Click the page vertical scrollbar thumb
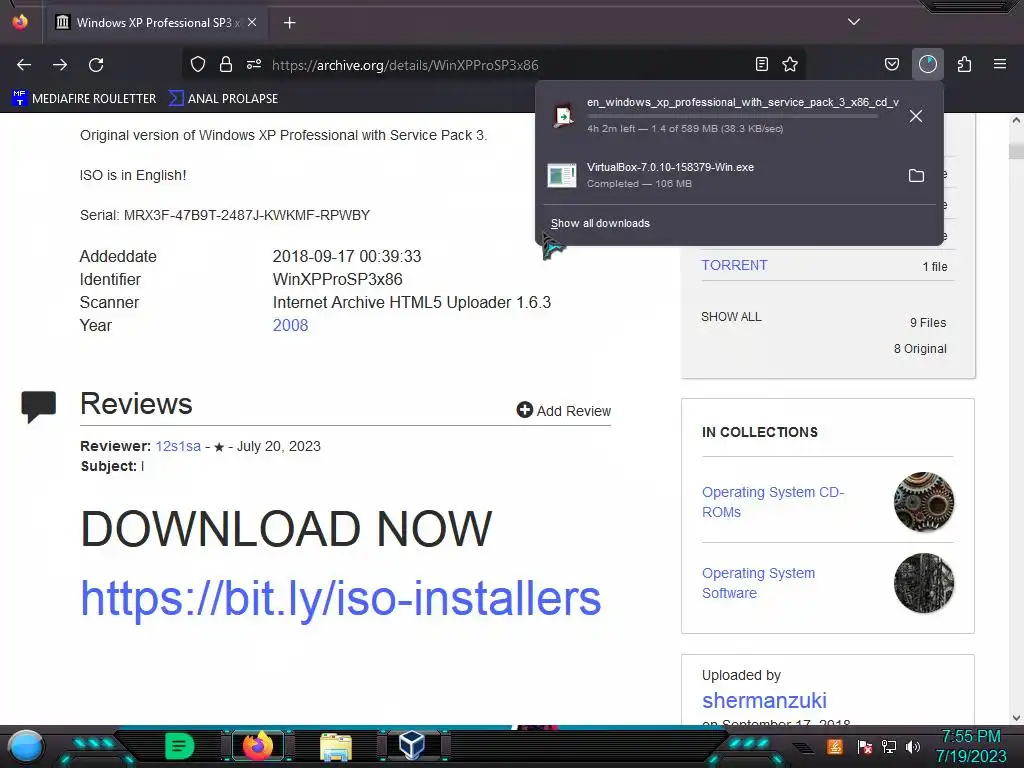 1016,151
